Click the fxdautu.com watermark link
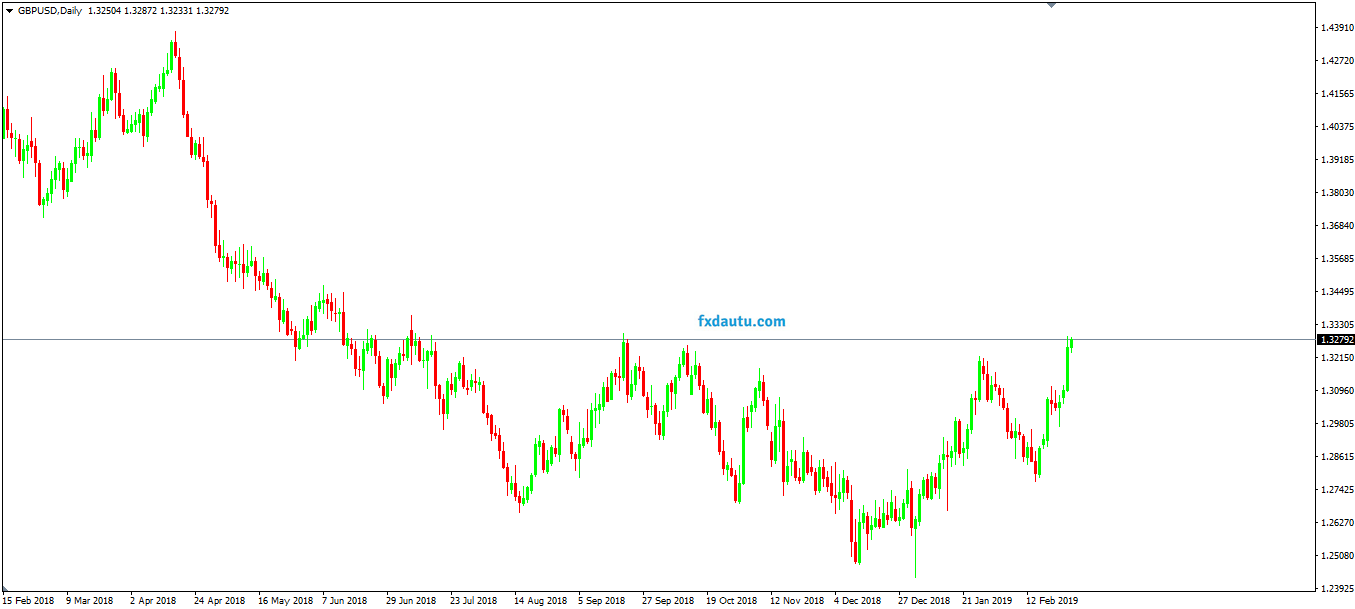 point(741,321)
